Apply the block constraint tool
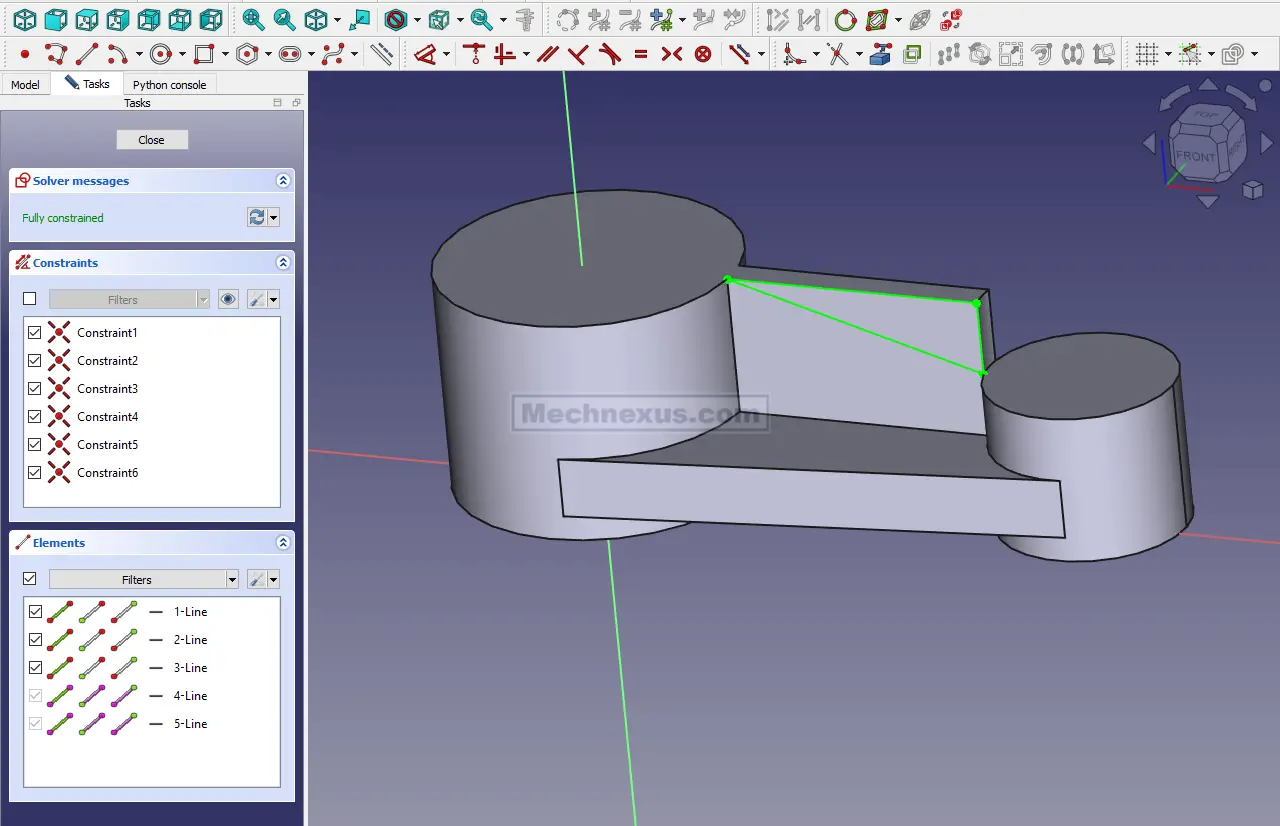Image resolution: width=1280 pixels, height=826 pixels. click(x=703, y=54)
